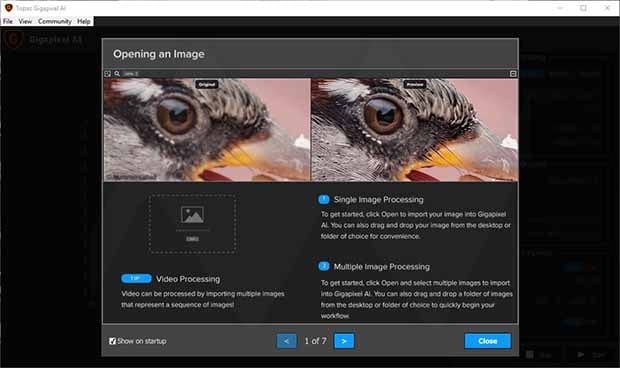The height and width of the screenshot is (368, 620).
Task: Click the 'Opening an Image' dialog title
Action: (159, 54)
